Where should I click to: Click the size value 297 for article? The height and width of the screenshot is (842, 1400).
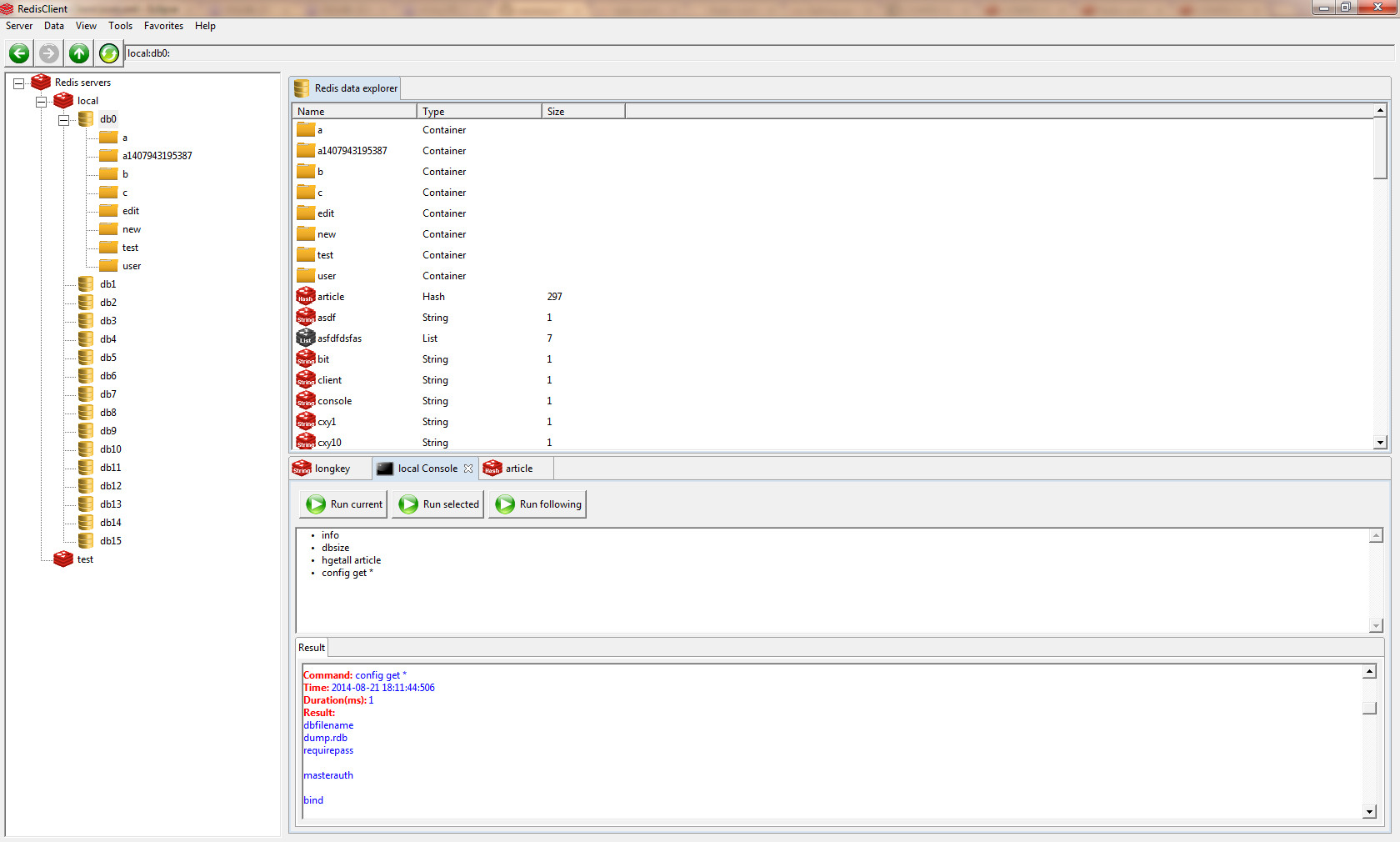click(554, 297)
